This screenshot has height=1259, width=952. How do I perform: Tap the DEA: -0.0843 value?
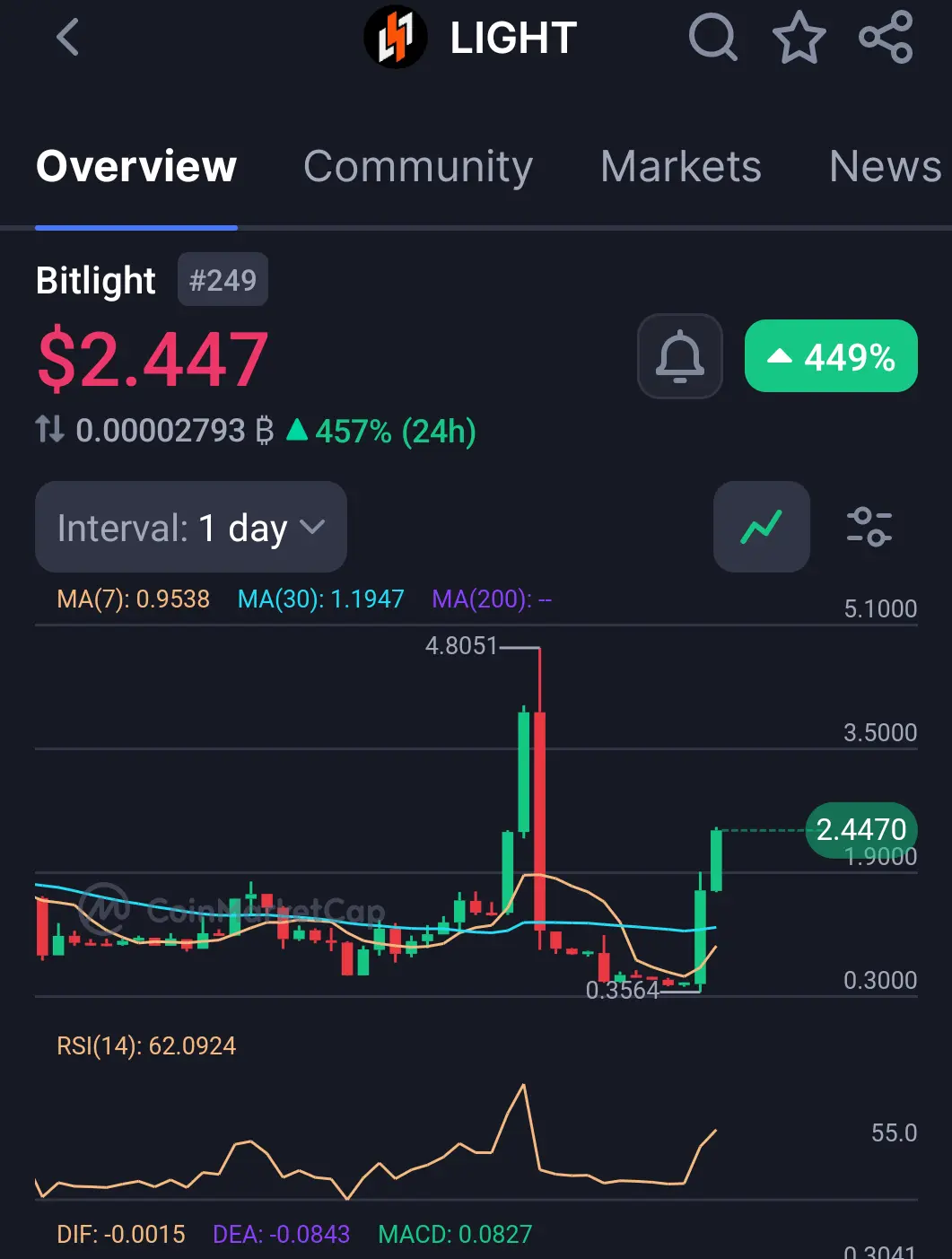(281, 1234)
